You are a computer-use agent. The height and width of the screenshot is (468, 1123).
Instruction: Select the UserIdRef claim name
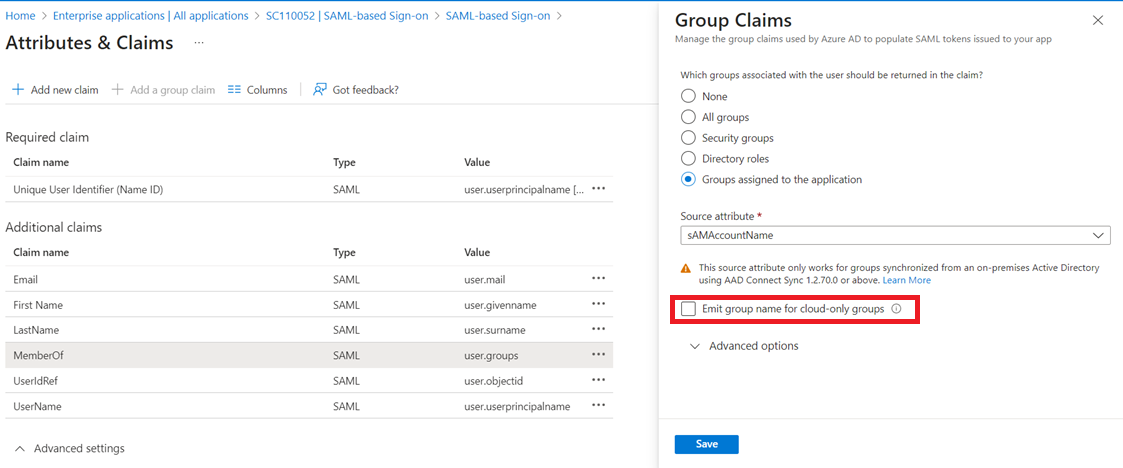[35, 381]
